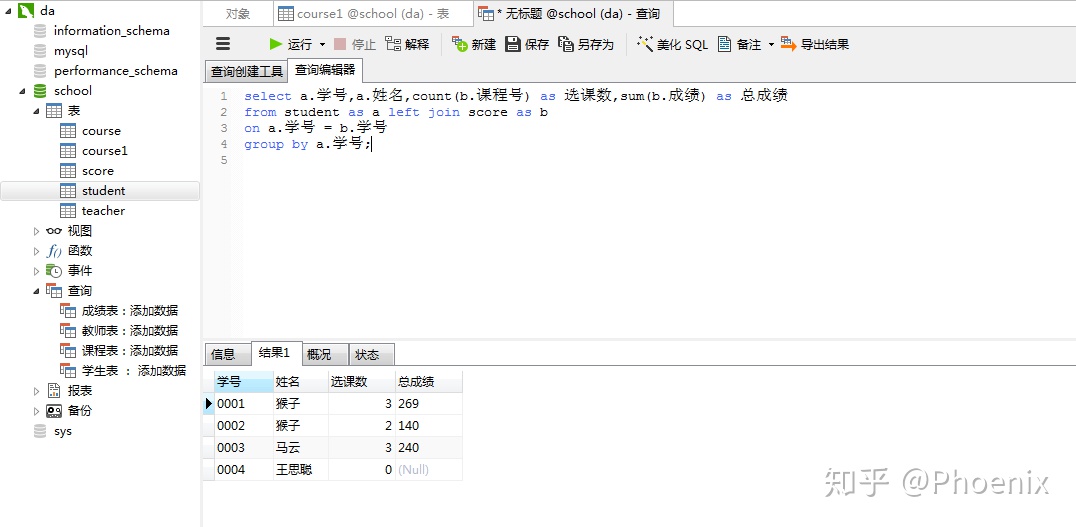The width and height of the screenshot is (1076, 527).
Task: Switch to the 对象 tab
Action: pos(237,14)
